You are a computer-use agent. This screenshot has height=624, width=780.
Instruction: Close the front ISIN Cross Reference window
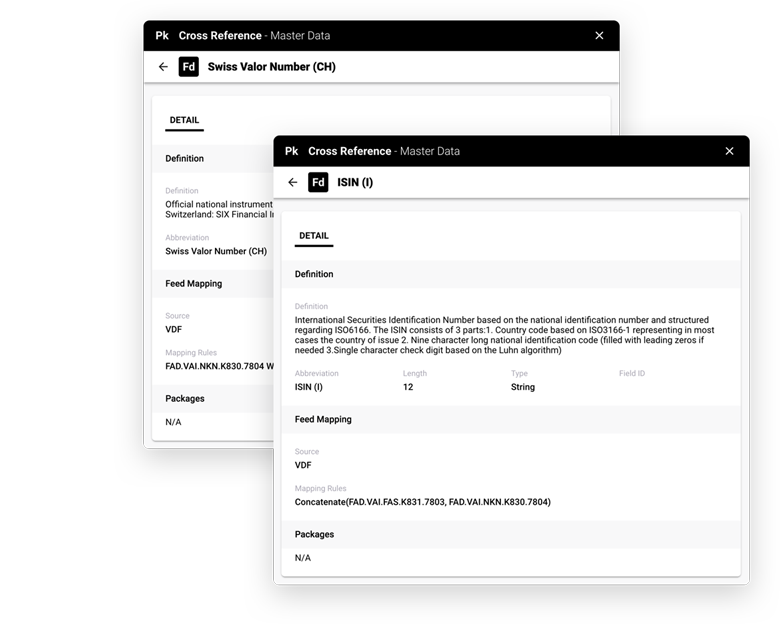click(729, 151)
